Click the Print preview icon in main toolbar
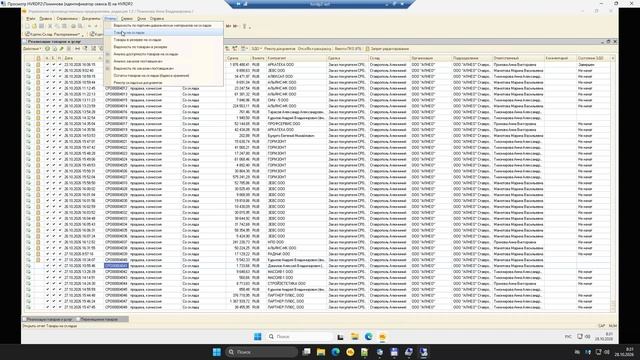640x360 pixels. tap(80, 27)
